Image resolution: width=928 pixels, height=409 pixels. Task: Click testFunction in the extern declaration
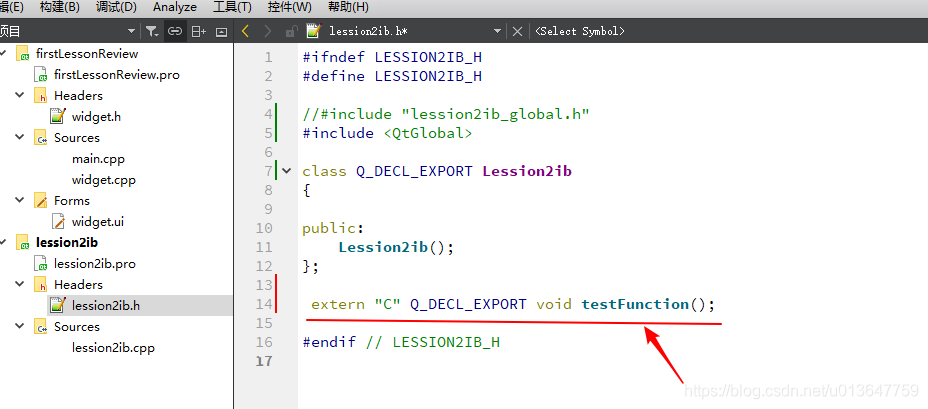pyautogui.click(x=635, y=304)
